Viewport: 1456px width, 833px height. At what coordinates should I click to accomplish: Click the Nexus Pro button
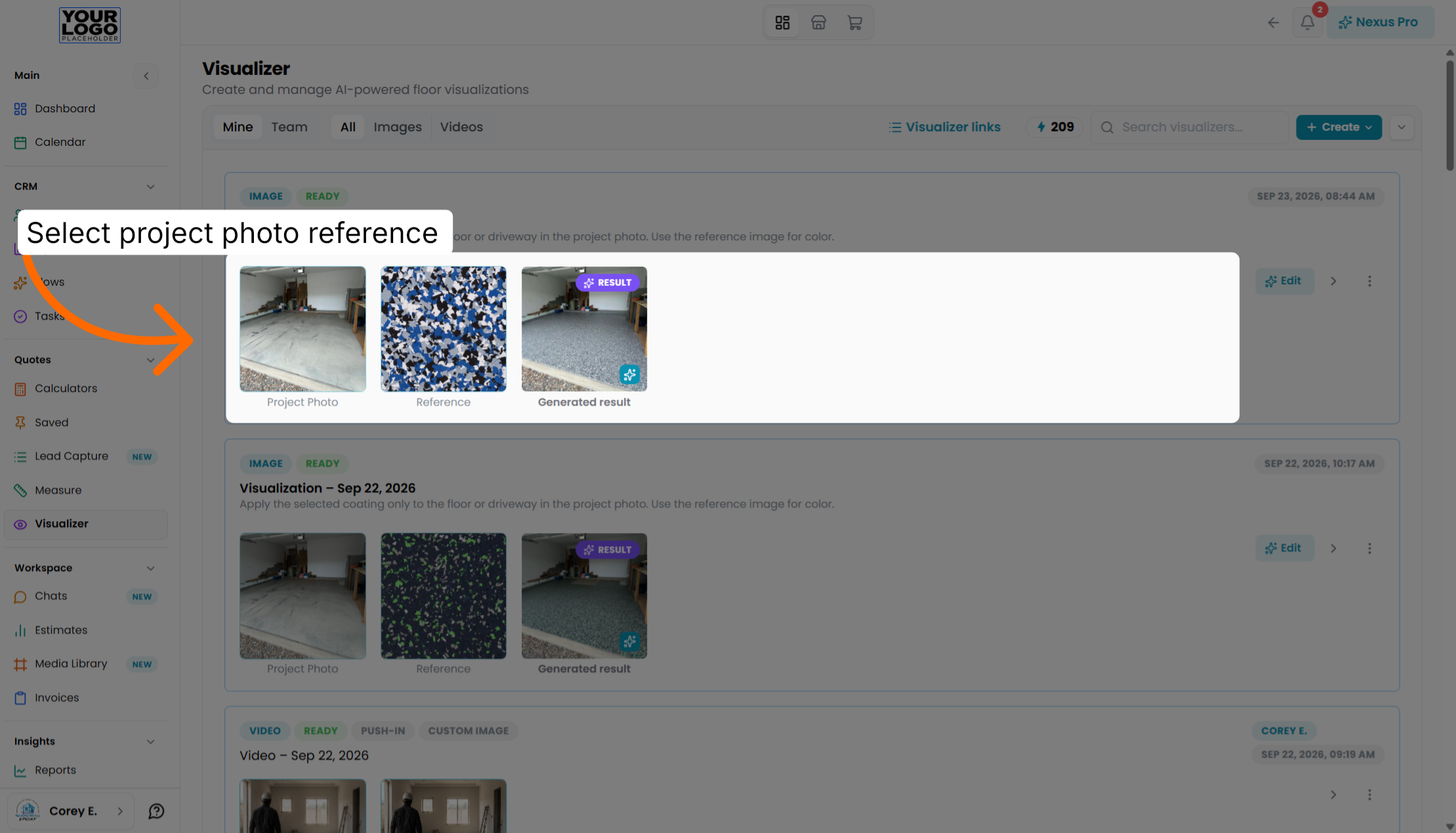pos(1380,22)
